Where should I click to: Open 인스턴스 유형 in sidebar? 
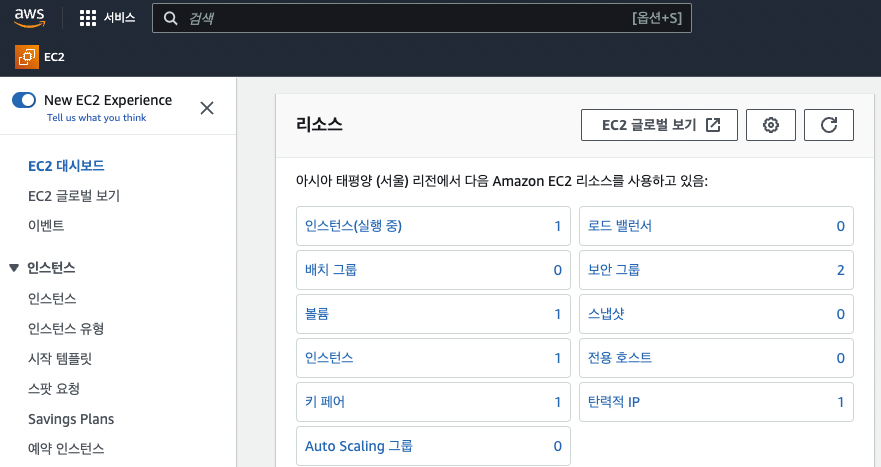(66, 328)
